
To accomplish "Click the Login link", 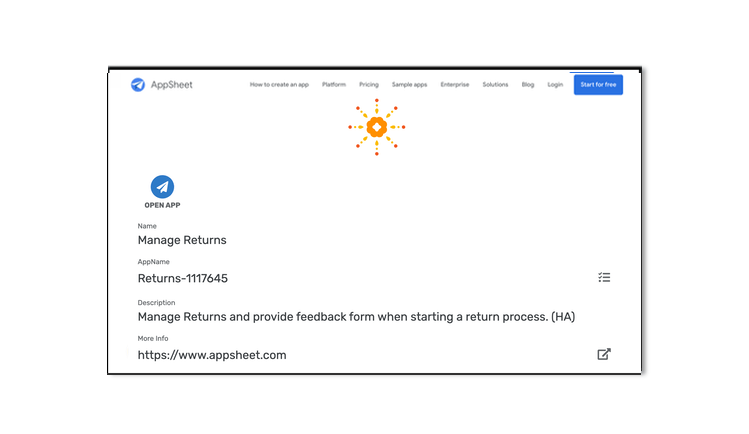I will tap(555, 85).
